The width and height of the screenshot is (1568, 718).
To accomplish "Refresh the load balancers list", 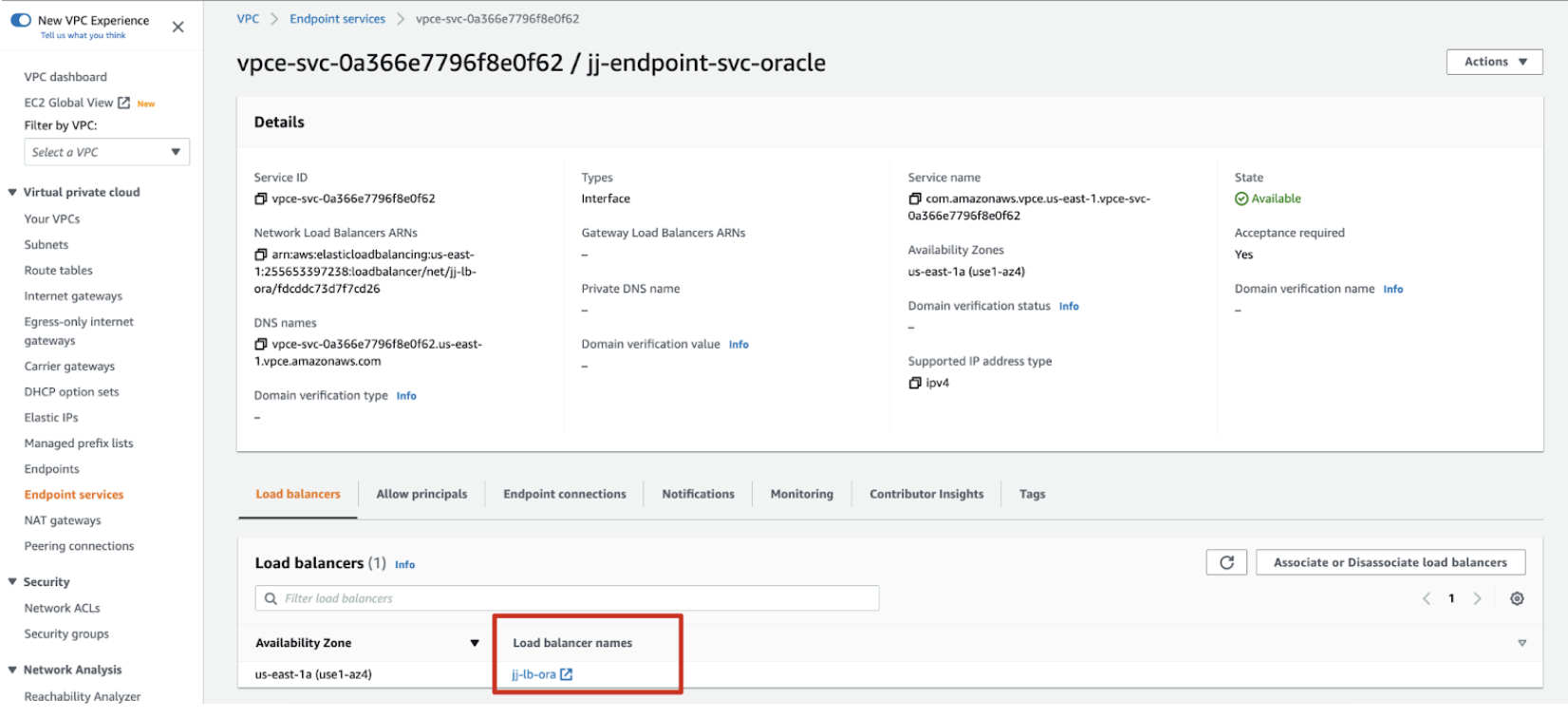I will (x=1226, y=562).
